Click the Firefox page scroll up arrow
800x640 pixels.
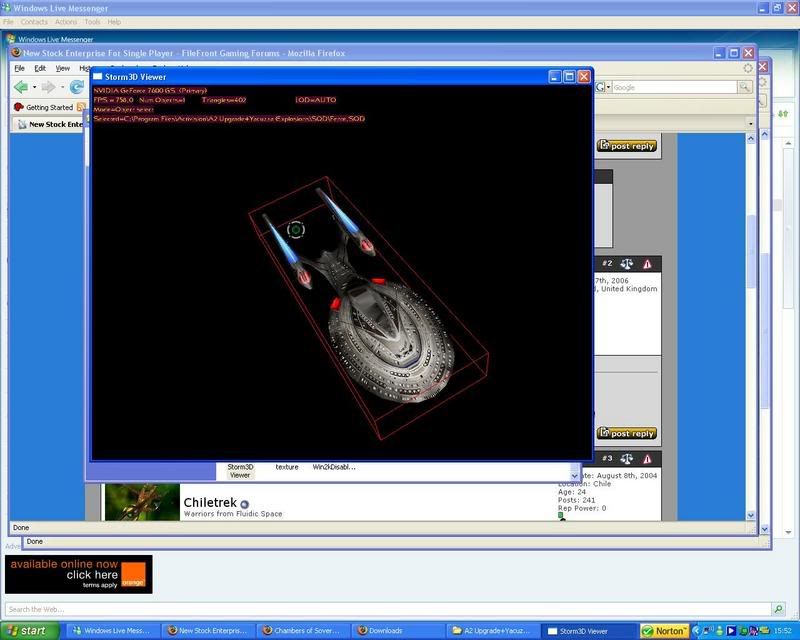coord(751,138)
